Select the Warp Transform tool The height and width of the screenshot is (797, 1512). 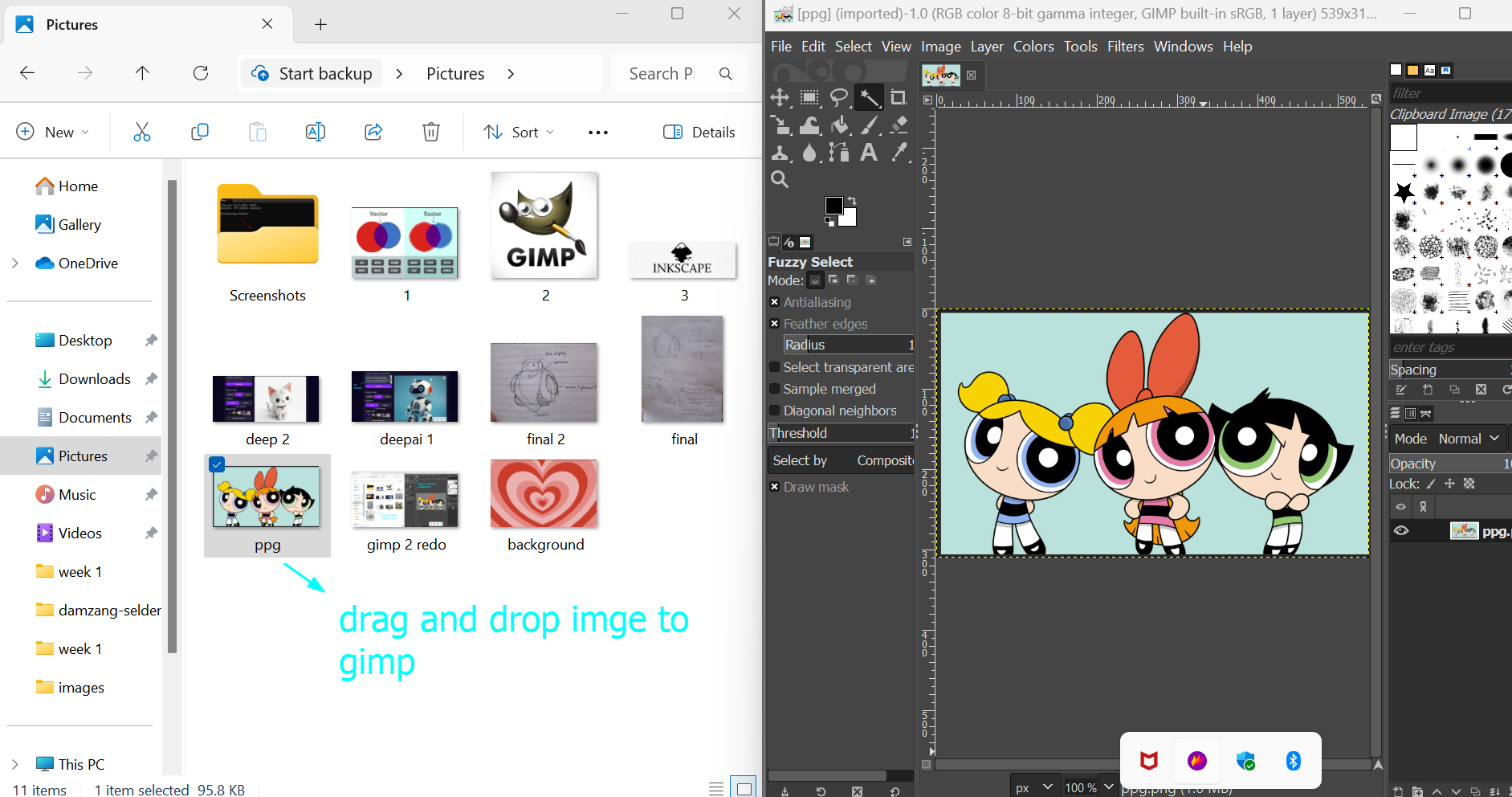tap(809, 125)
